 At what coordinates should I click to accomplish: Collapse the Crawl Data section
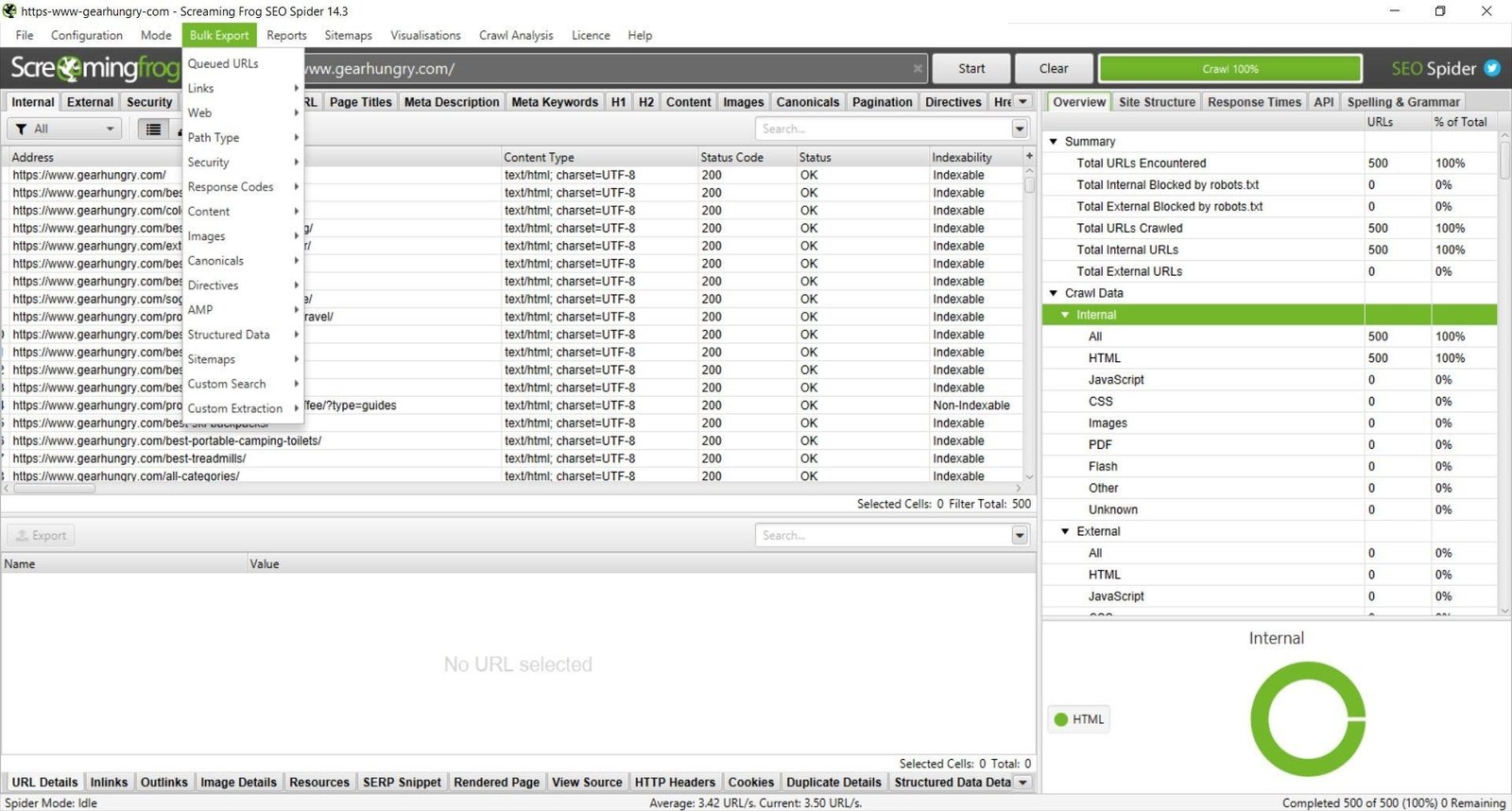[x=1054, y=293]
